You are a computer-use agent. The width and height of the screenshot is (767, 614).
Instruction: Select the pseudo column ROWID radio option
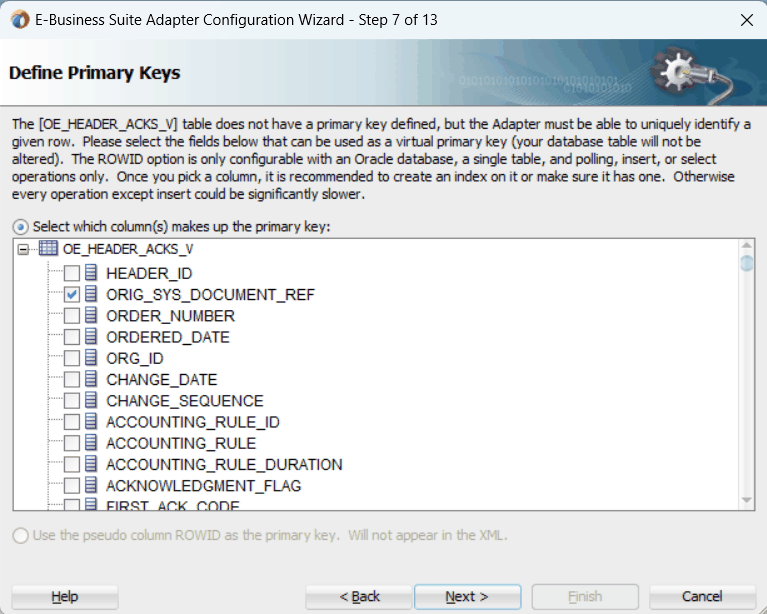(x=21, y=535)
